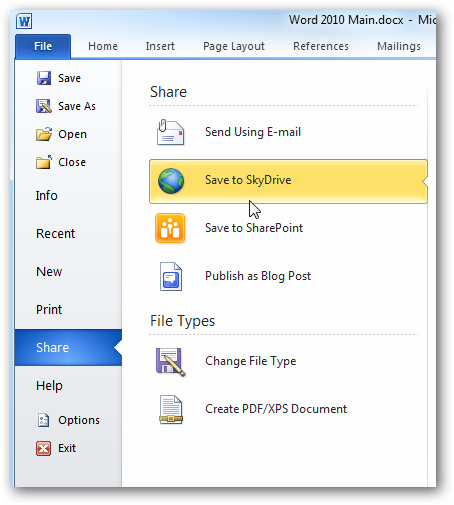The height and width of the screenshot is (505, 454).
Task: Click the Change File Type disk icon
Action: point(170,362)
